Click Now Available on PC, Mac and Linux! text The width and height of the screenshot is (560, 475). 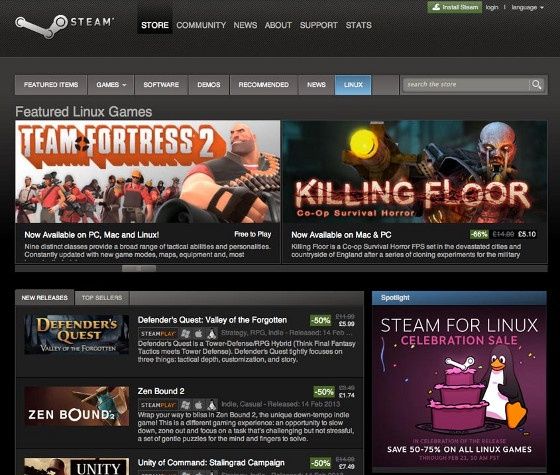click(x=92, y=235)
